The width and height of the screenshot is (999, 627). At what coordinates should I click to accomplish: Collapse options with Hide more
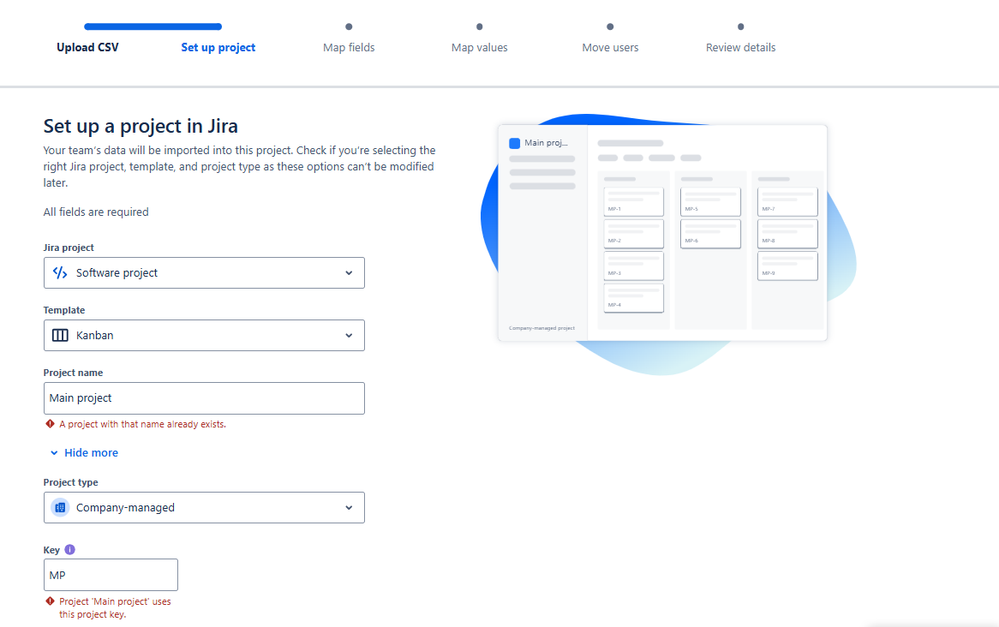pyautogui.click(x=84, y=452)
